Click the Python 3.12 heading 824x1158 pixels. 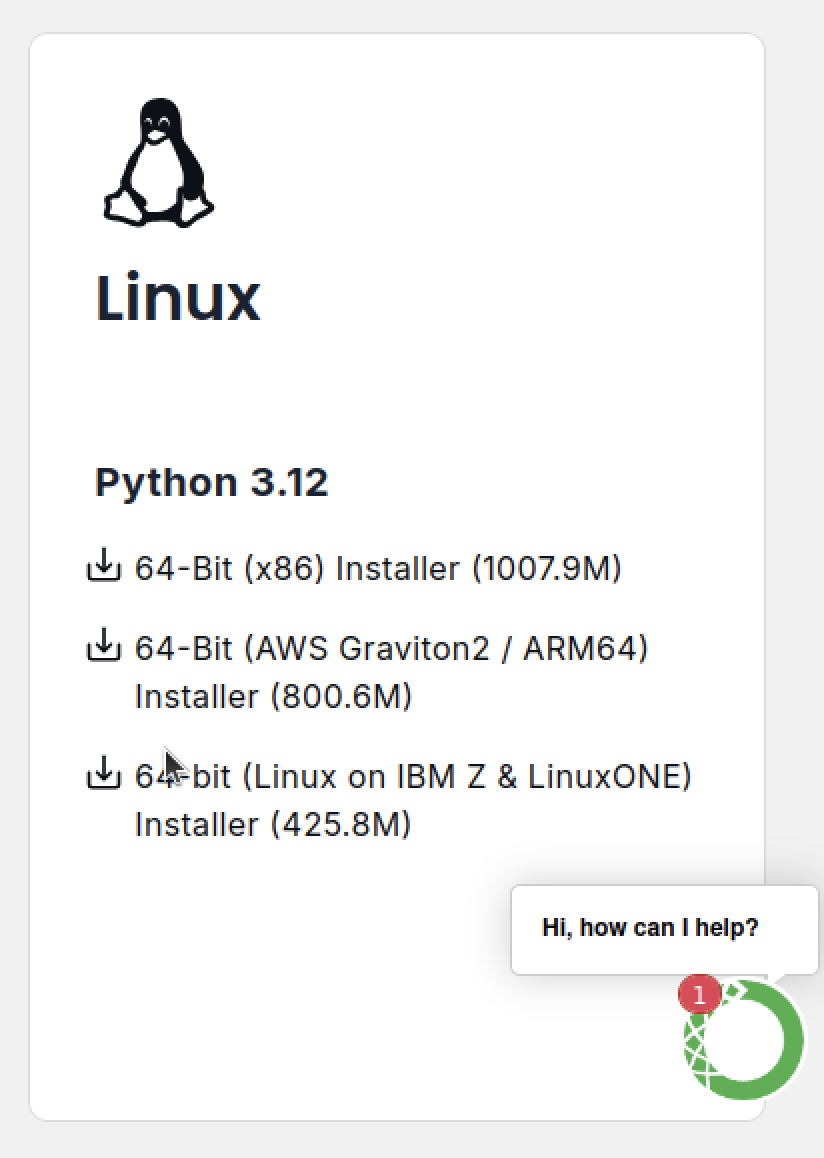pos(211,483)
